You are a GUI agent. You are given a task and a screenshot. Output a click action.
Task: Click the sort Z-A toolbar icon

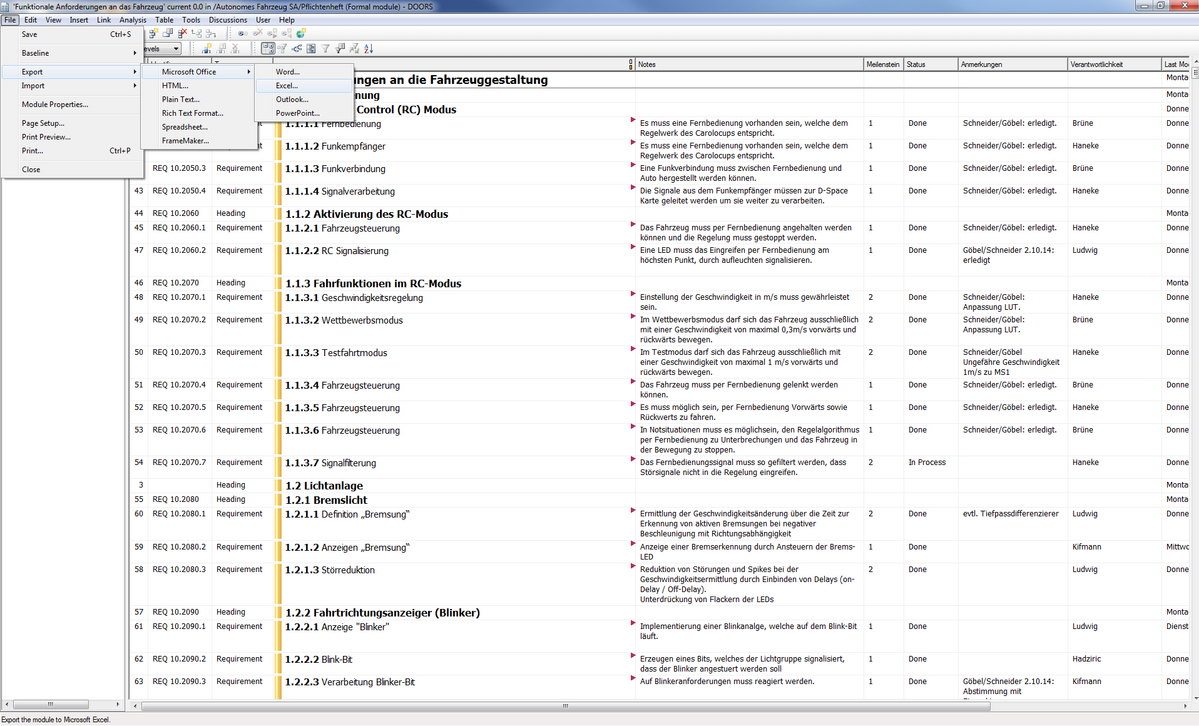tap(369, 48)
